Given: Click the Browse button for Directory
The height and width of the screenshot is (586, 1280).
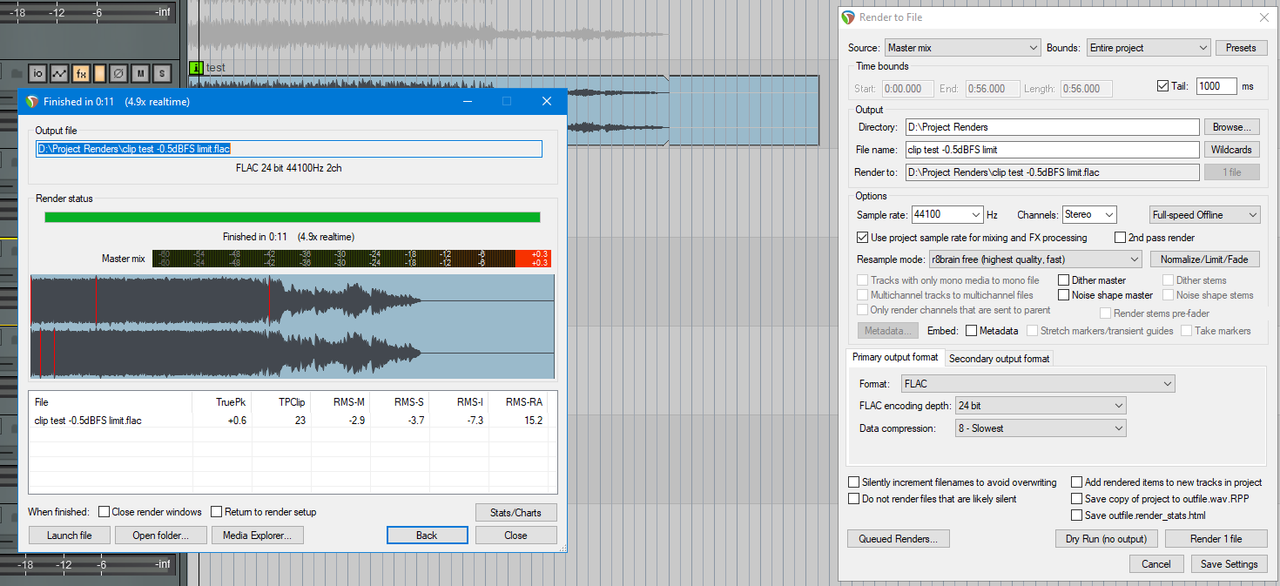Looking at the screenshot, I should point(1231,127).
